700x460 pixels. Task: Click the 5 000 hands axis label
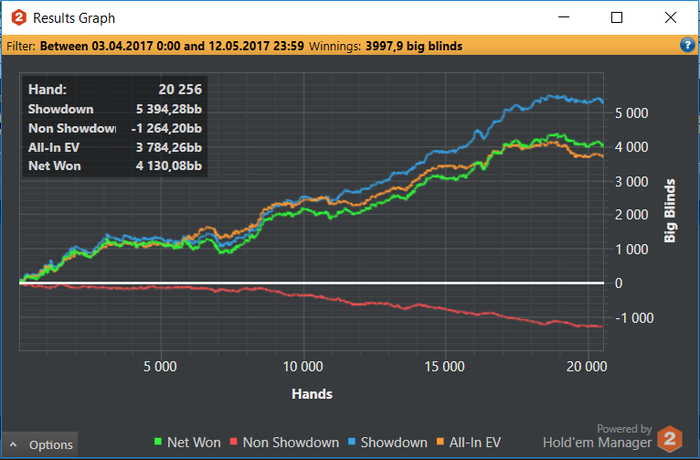point(160,367)
